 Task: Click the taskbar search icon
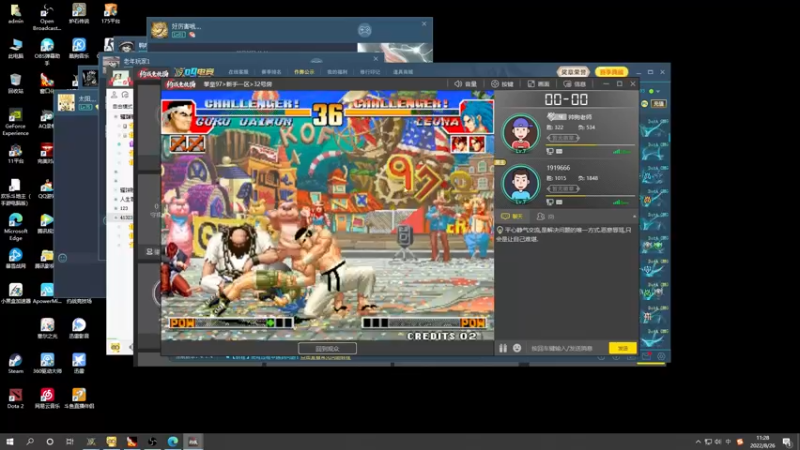tap(30, 441)
